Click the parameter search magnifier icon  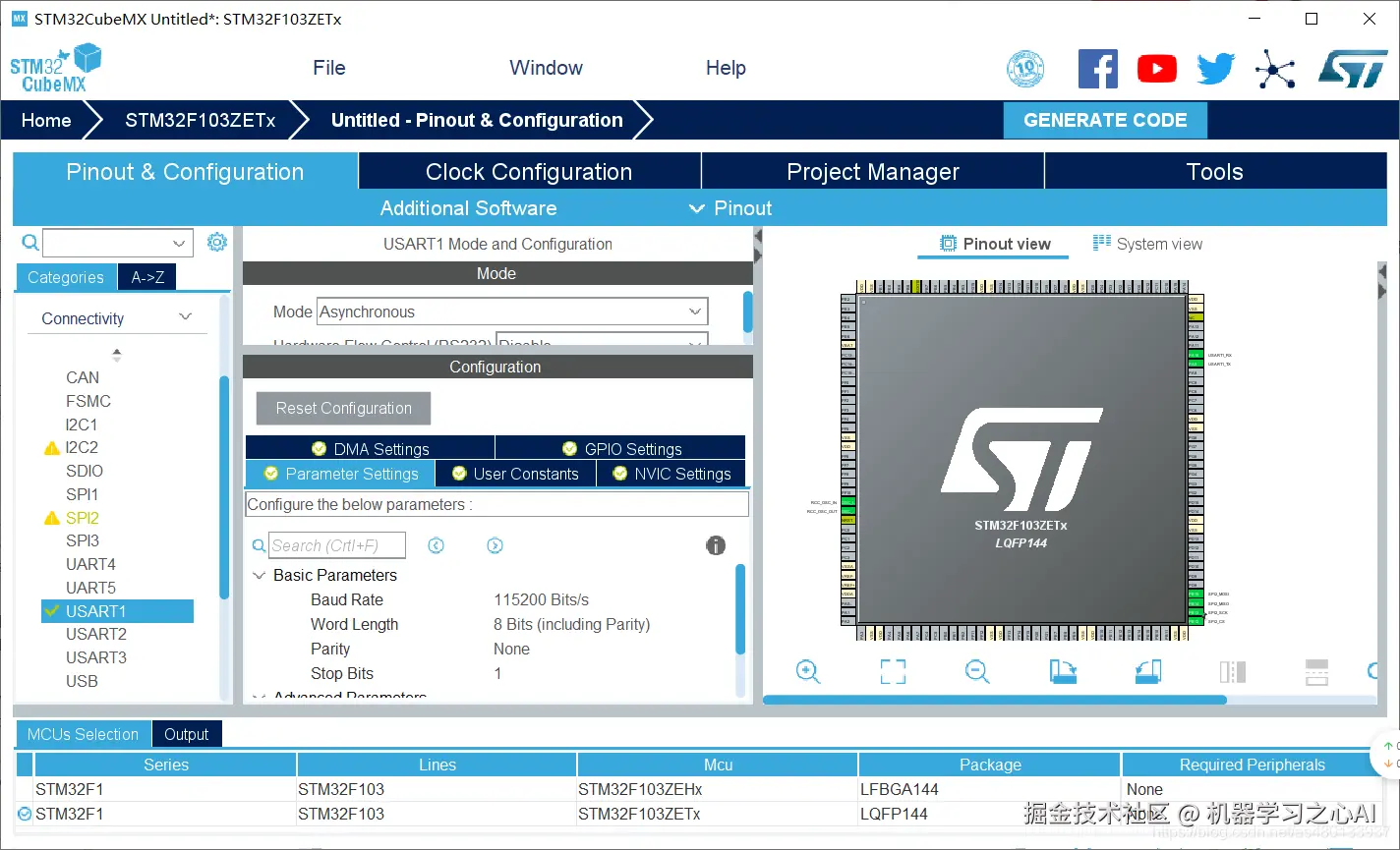(260, 545)
